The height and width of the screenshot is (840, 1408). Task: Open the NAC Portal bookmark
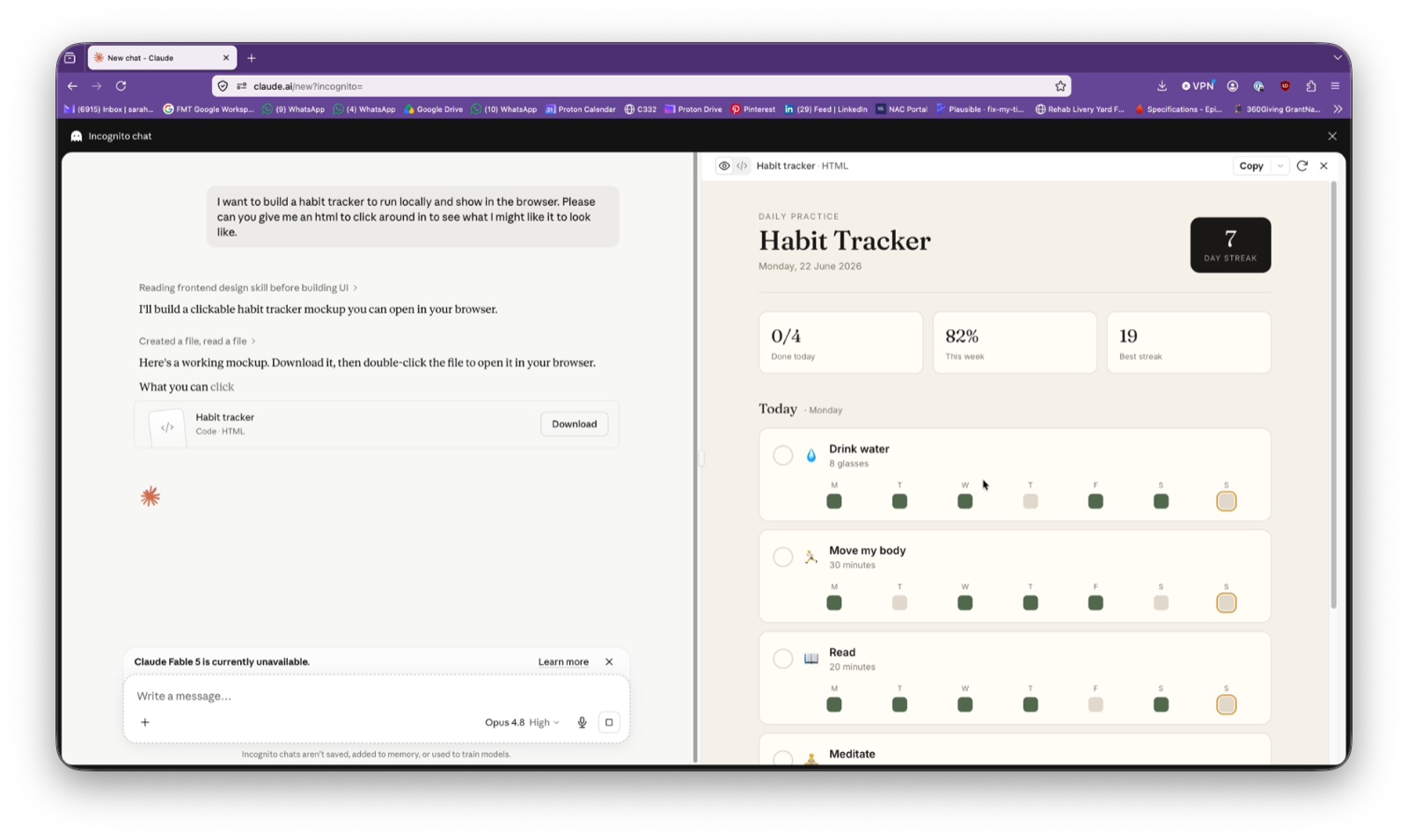pos(901,109)
